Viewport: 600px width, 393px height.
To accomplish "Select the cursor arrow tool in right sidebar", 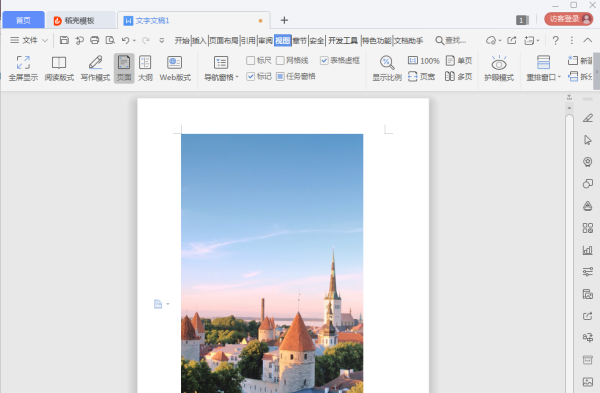I will click(x=588, y=140).
